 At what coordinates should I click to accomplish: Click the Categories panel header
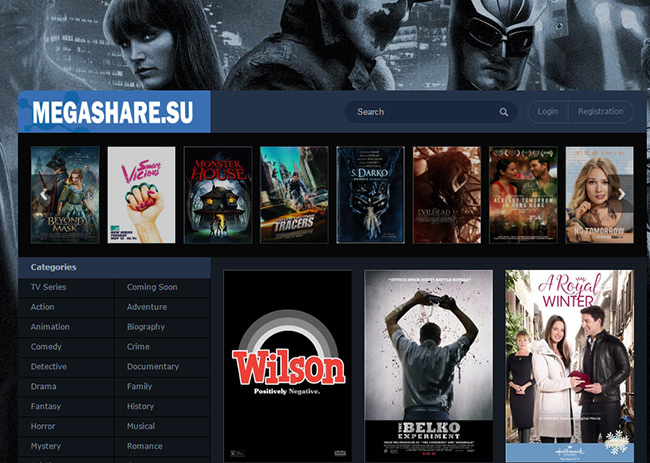tap(114, 267)
